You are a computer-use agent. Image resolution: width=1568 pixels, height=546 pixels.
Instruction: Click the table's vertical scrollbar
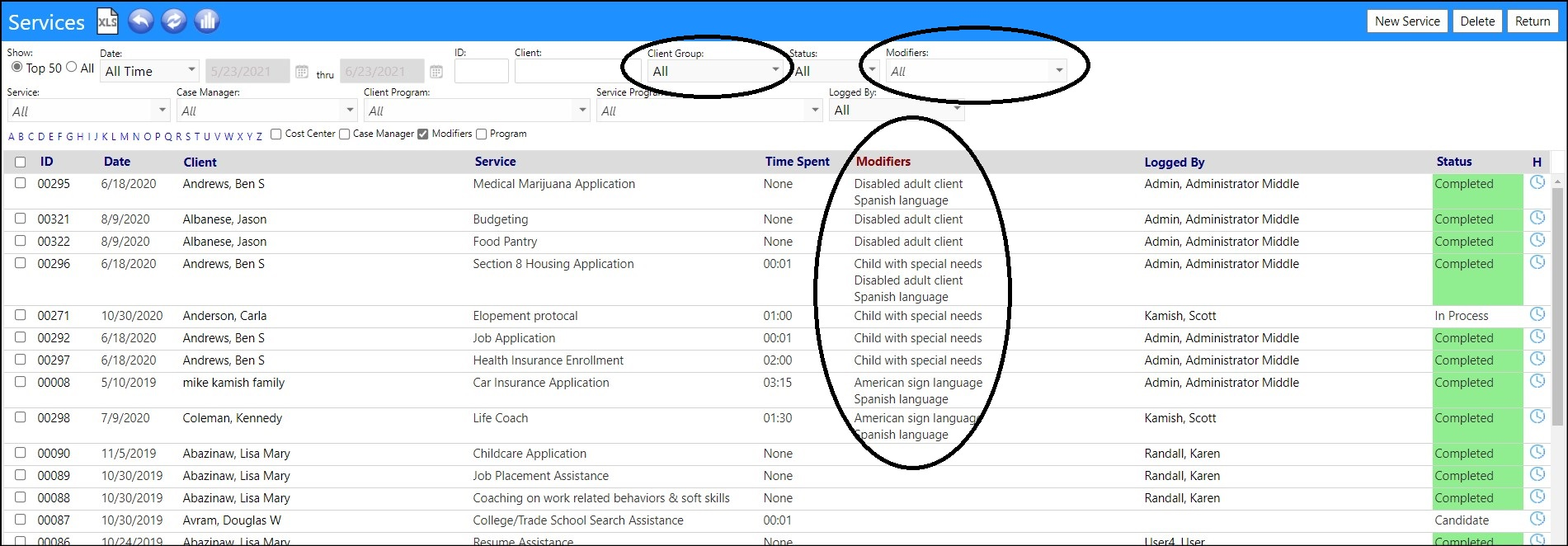pos(1558,305)
